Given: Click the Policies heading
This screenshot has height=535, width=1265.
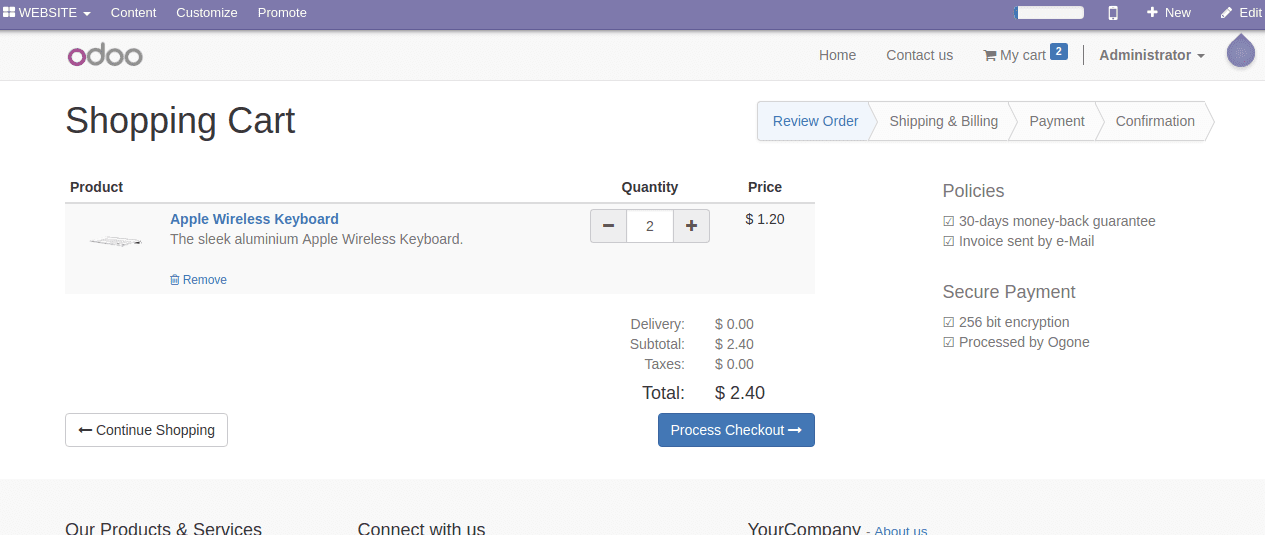Looking at the screenshot, I should click(x=973, y=191).
